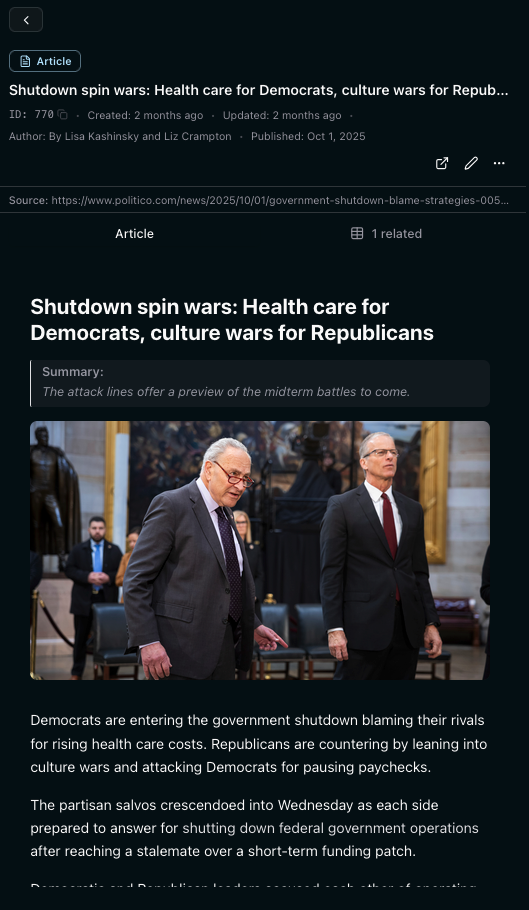The image size is (529, 910).
Task: Open the 1 related tab label
Action: pos(397,234)
